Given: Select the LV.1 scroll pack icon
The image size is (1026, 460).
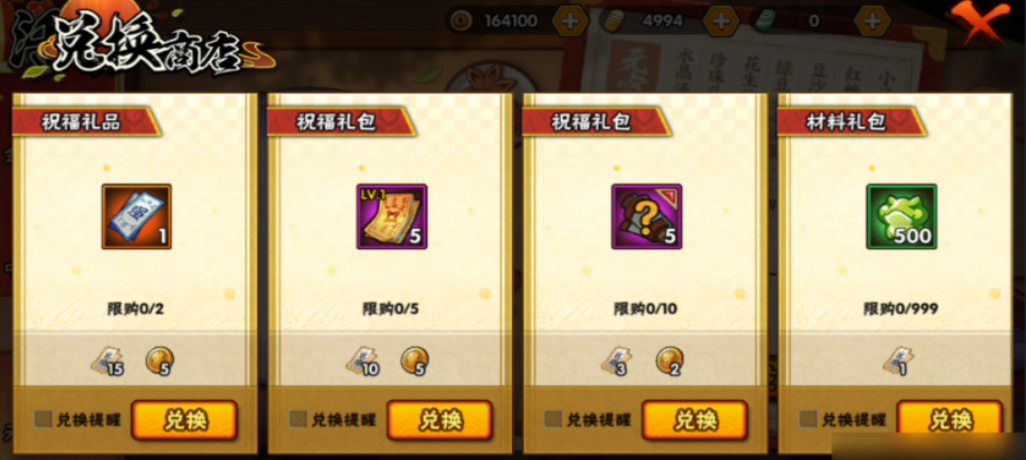Looking at the screenshot, I should click(x=391, y=217).
